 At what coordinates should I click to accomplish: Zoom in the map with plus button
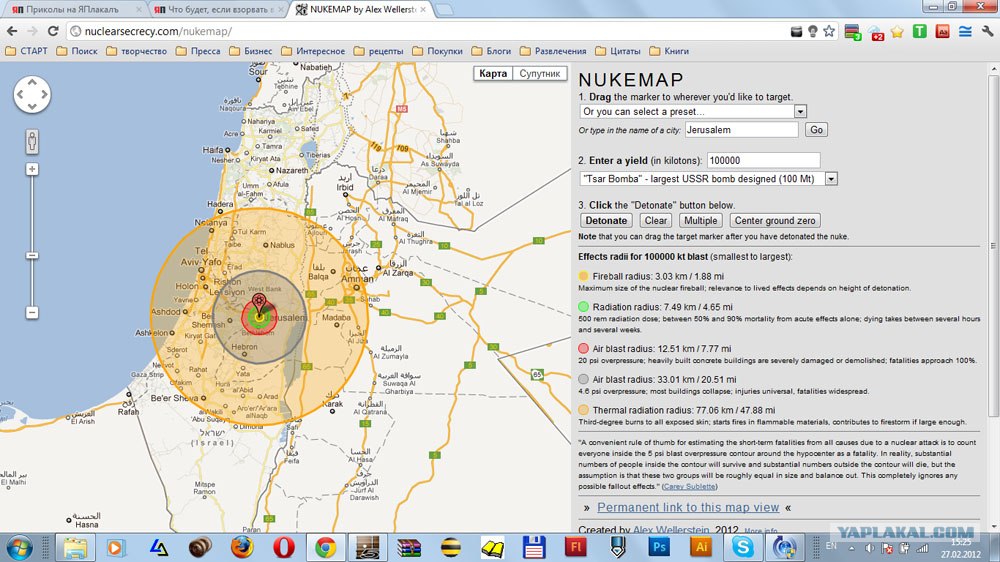coord(32,169)
